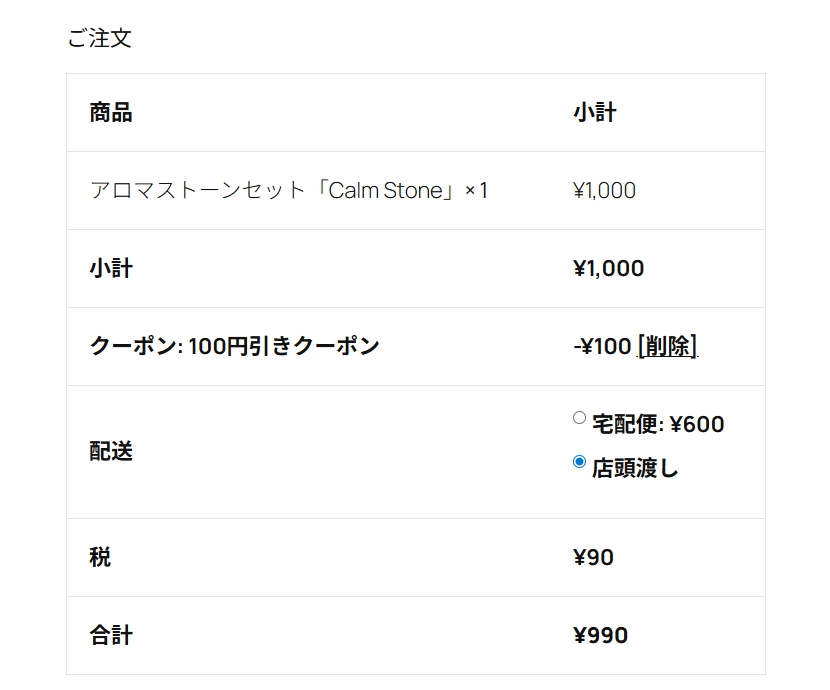Click the 税 row label

point(100,558)
